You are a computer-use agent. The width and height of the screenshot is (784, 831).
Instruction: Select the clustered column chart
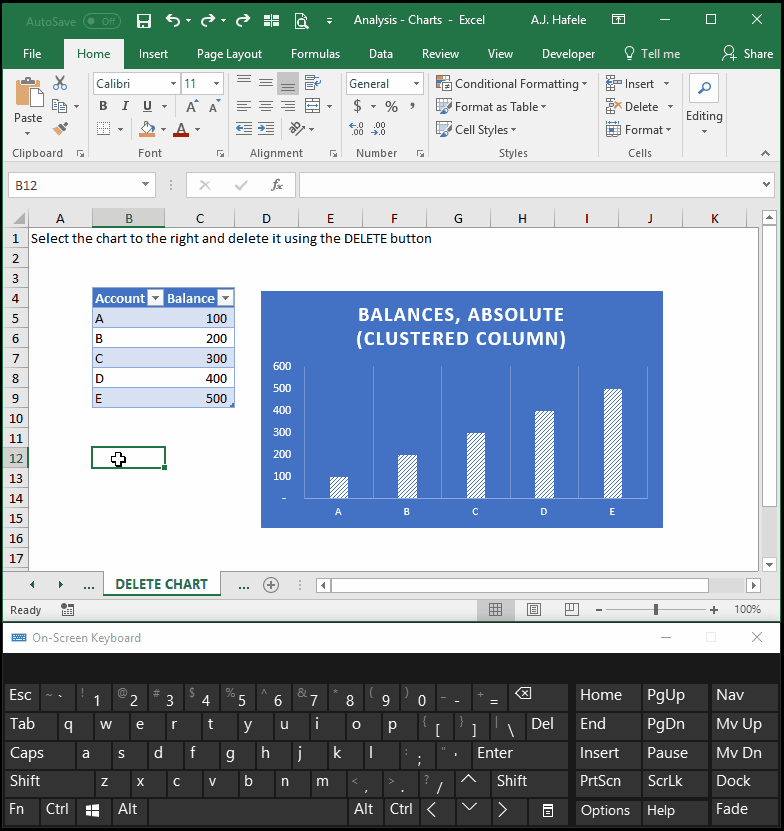tap(461, 409)
